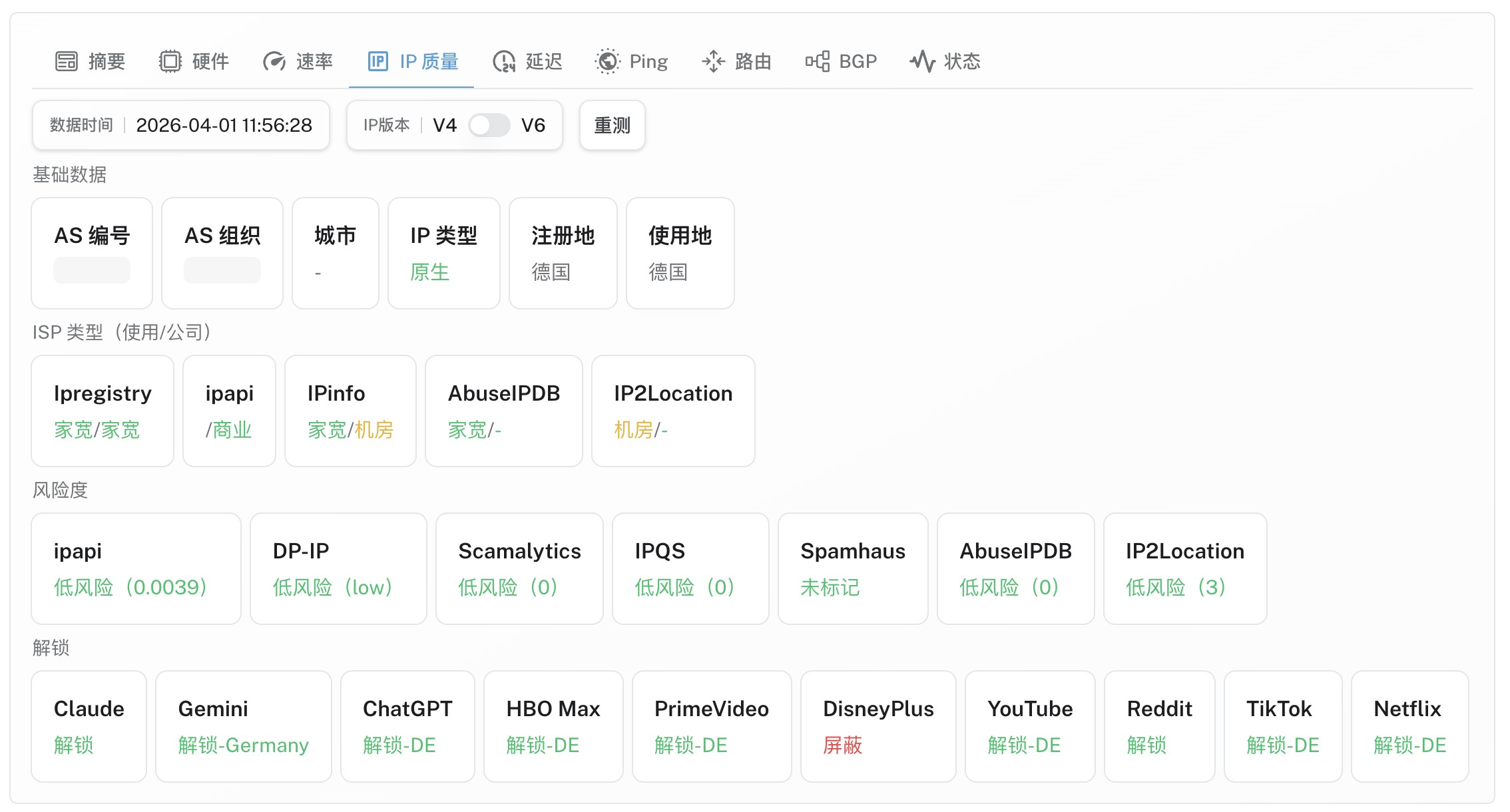Click the AS 组织 card
1510x812 pixels.
tap(222, 253)
